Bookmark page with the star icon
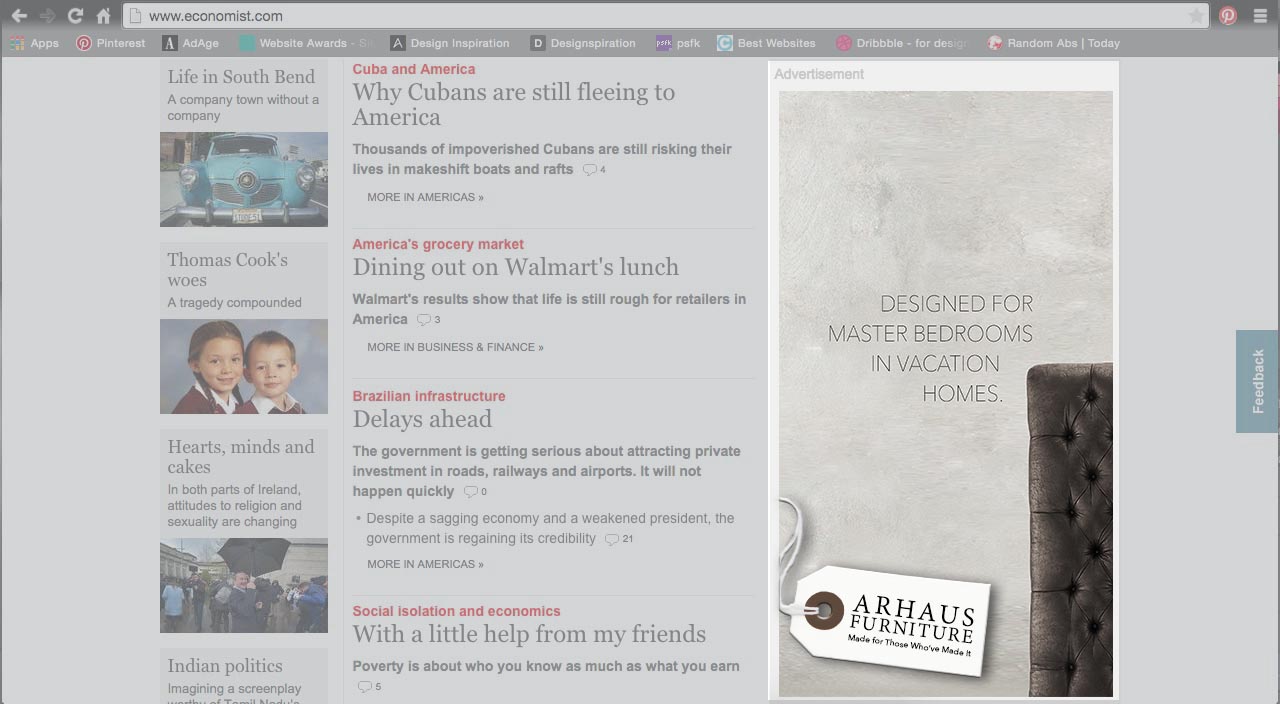1280x704 pixels. pyautogui.click(x=1195, y=16)
